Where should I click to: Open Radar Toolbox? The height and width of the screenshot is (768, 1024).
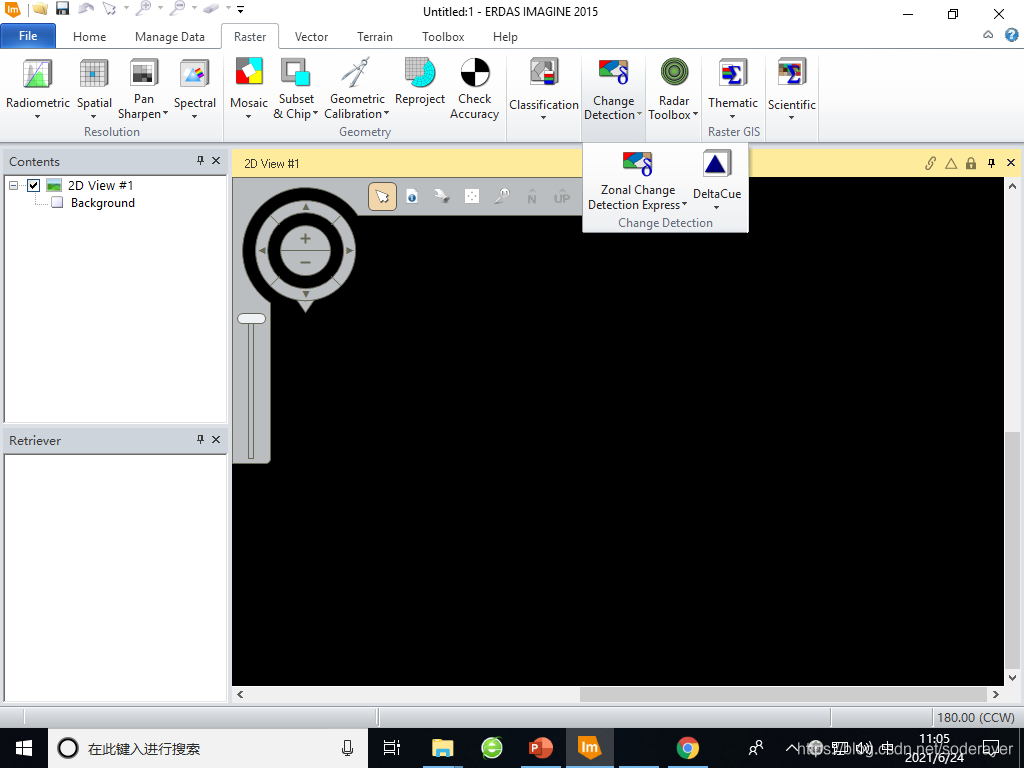[673, 88]
